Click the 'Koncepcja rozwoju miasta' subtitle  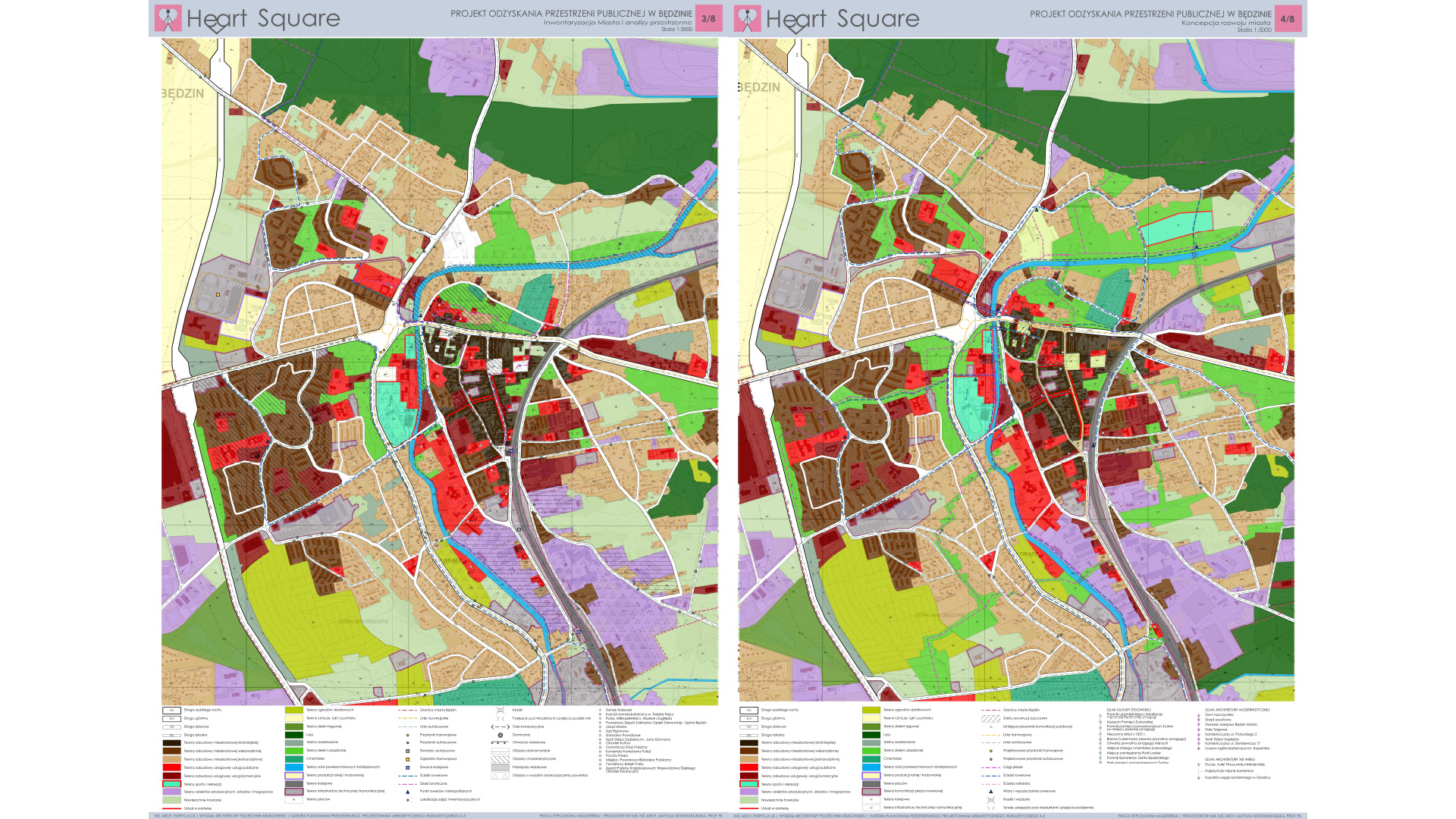point(1225,23)
